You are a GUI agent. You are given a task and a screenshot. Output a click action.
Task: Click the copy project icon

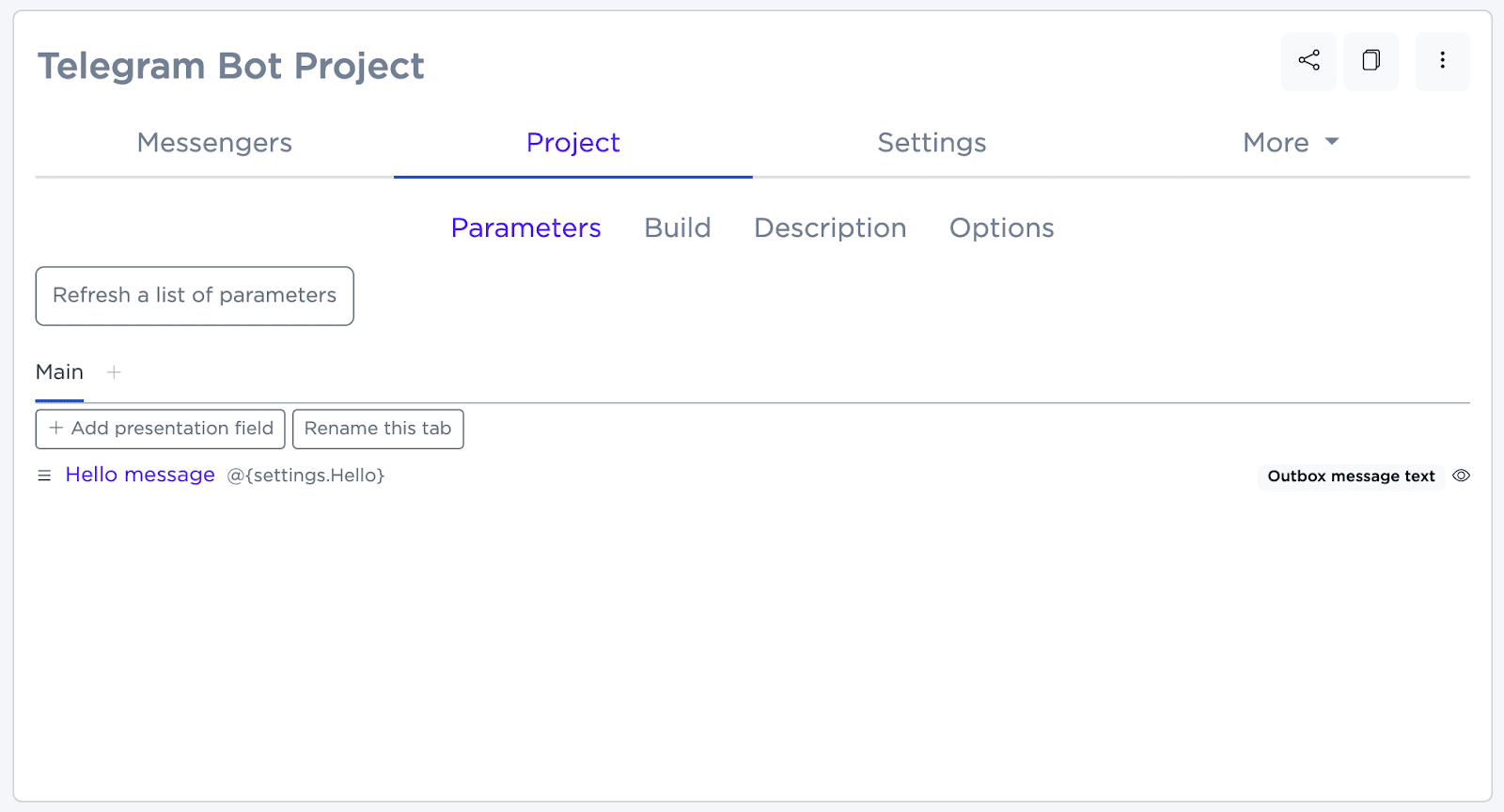1371,61
